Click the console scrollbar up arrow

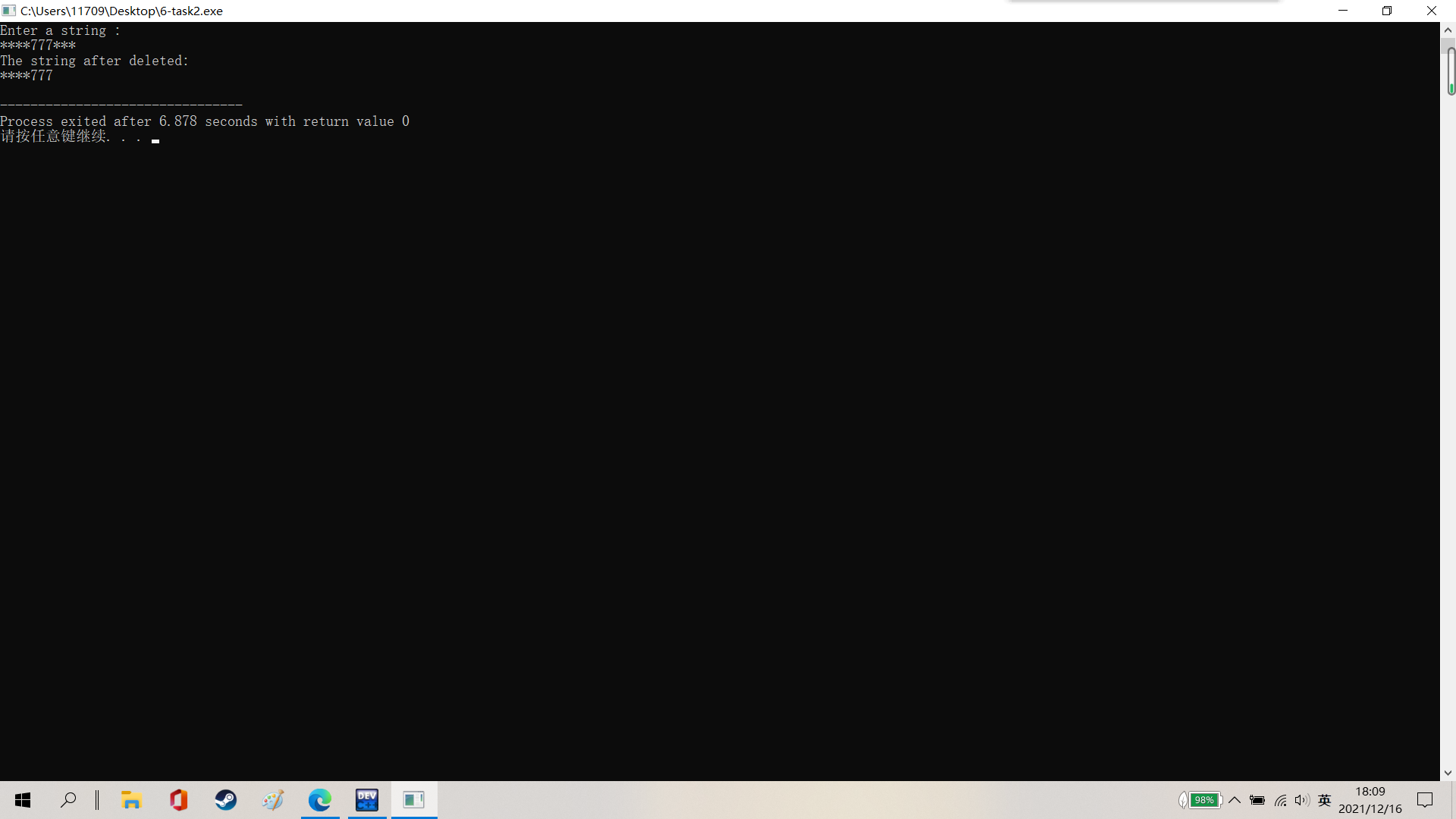1448,30
